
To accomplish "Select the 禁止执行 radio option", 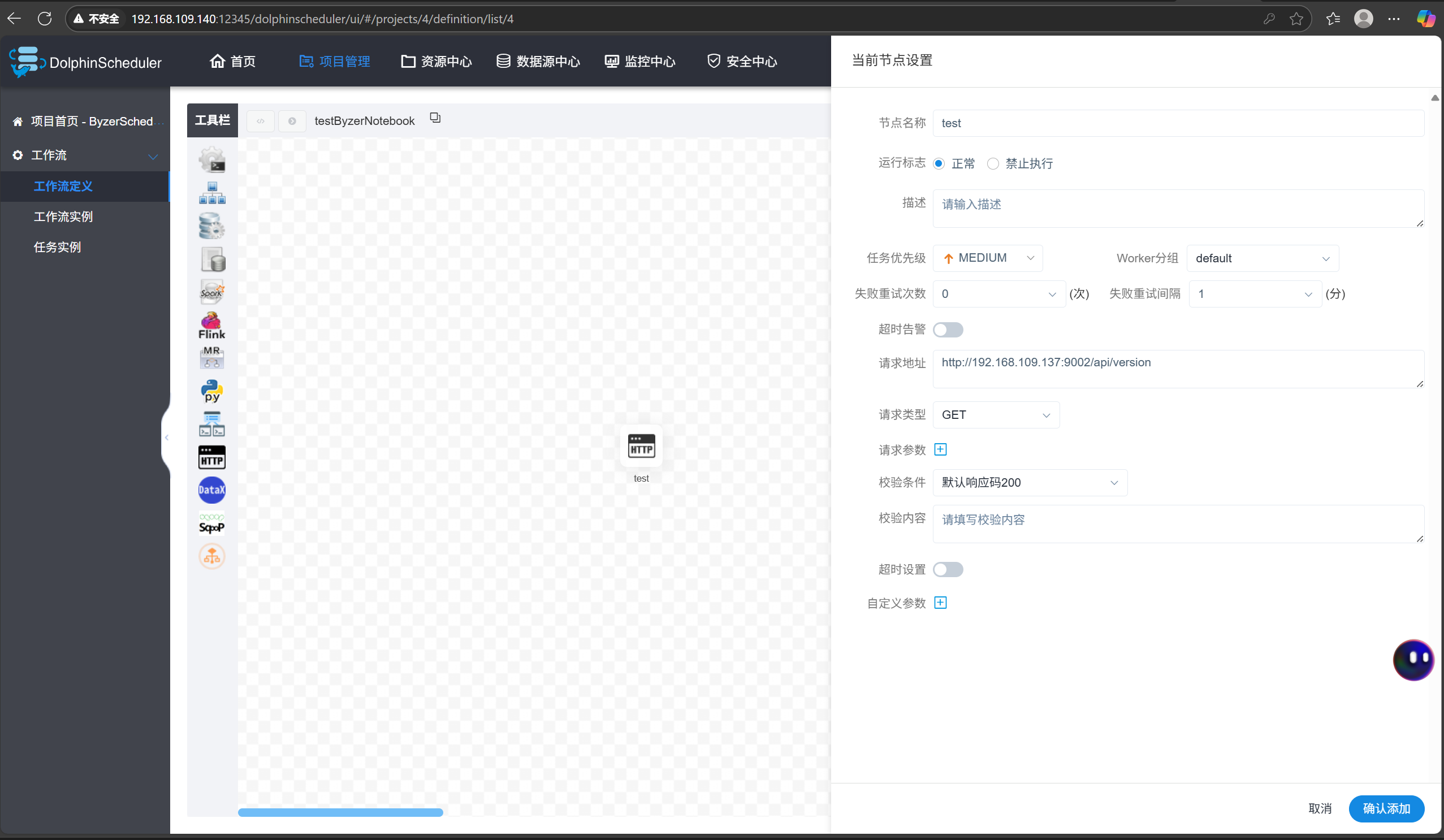I will tap(993, 164).
